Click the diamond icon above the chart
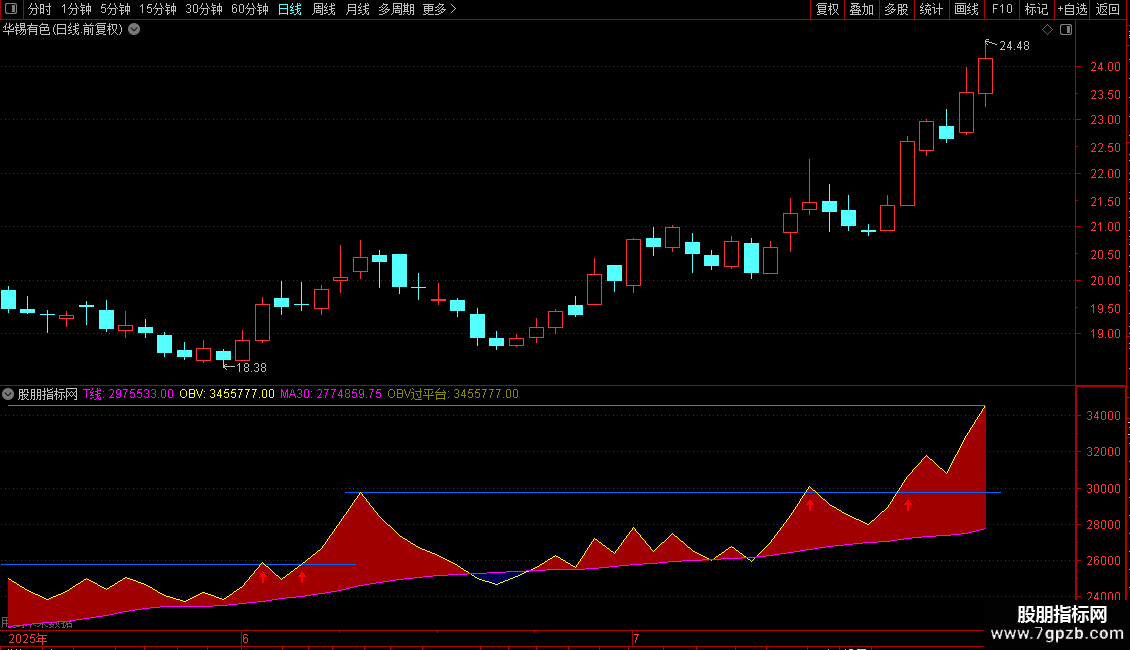The image size is (1130, 650). pos(1047,30)
